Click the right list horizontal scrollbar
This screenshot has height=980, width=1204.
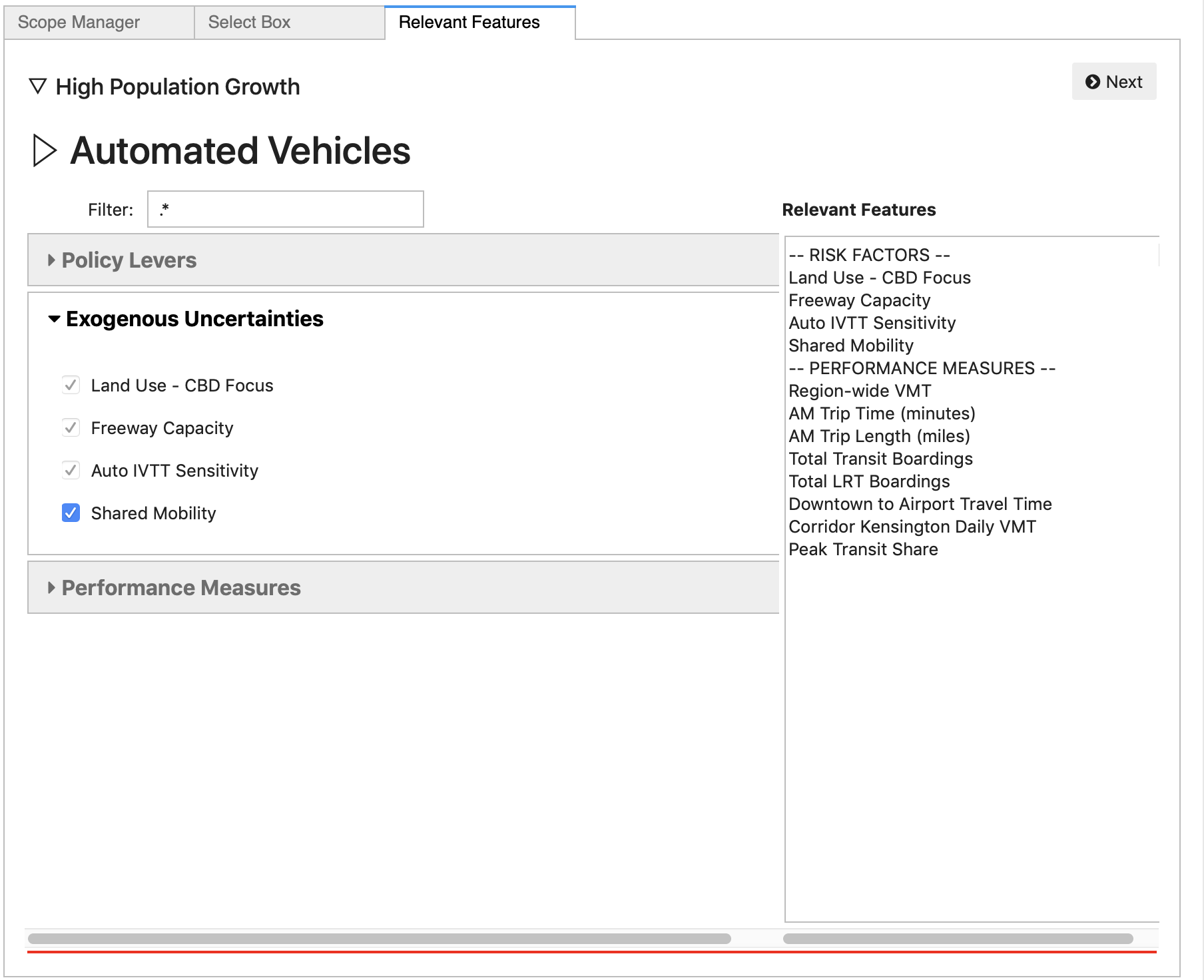(958, 939)
